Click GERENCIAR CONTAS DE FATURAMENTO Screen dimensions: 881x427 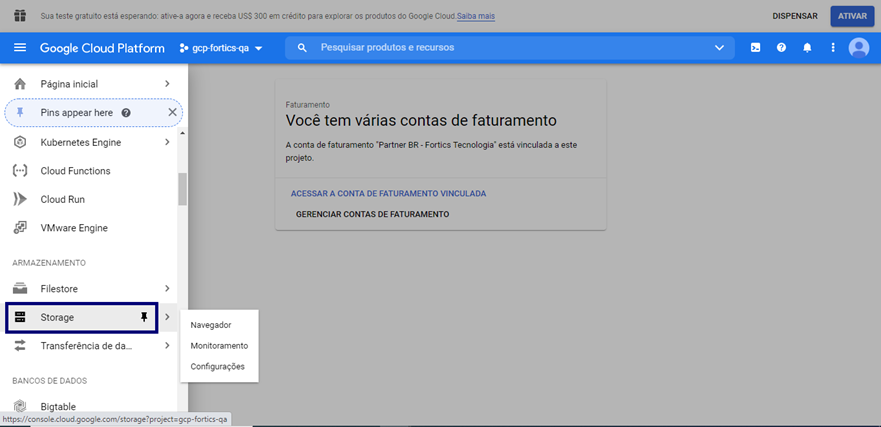pyautogui.click(x=373, y=214)
